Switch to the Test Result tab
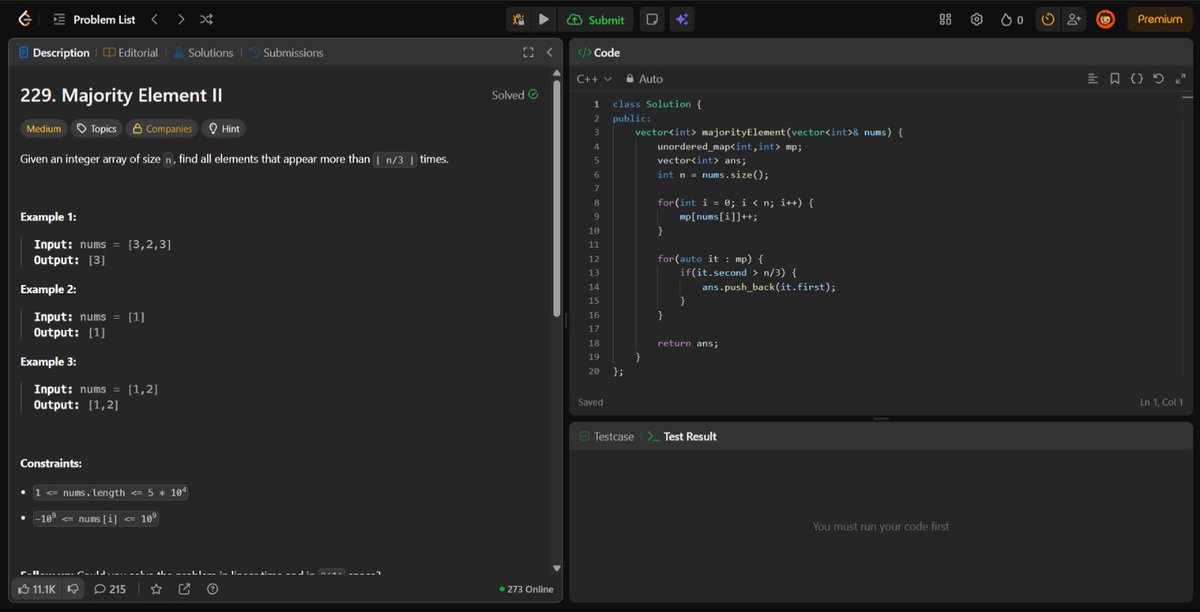The height and width of the screenshot is (612, 1200). [682, 437]
